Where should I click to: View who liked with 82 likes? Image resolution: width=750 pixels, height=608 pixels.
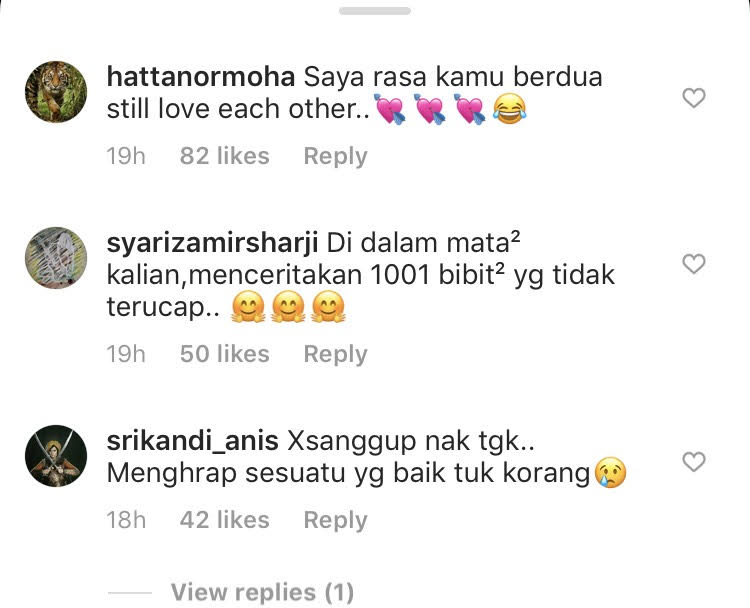[x=225, y=156]
